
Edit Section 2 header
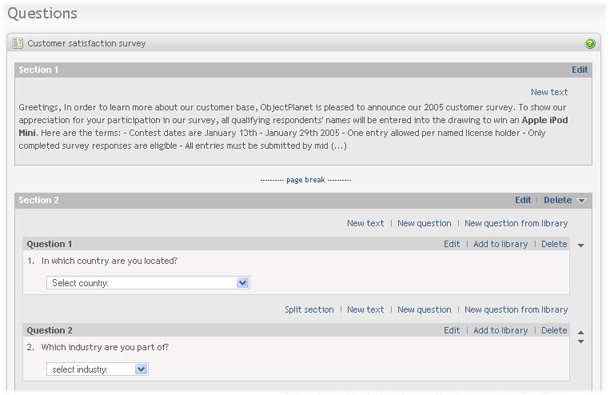tap(523, 200)
